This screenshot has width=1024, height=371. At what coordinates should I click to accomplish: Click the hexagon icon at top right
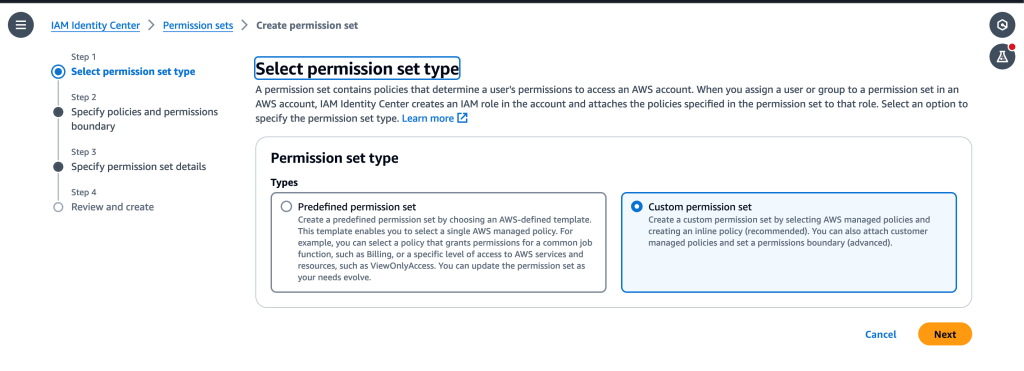(x=1002, y=25)
